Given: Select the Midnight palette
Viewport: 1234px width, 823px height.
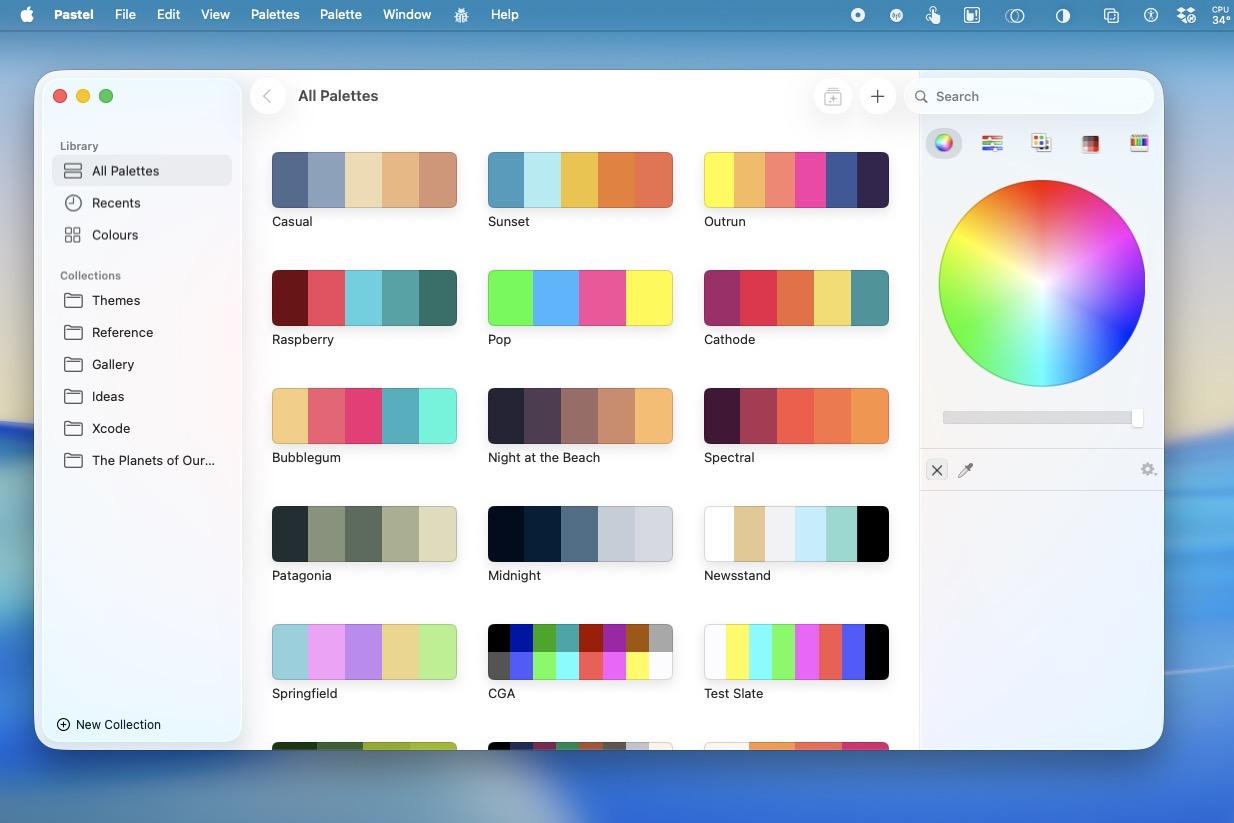Looking at the screenshot, I should tap(580, 534).
